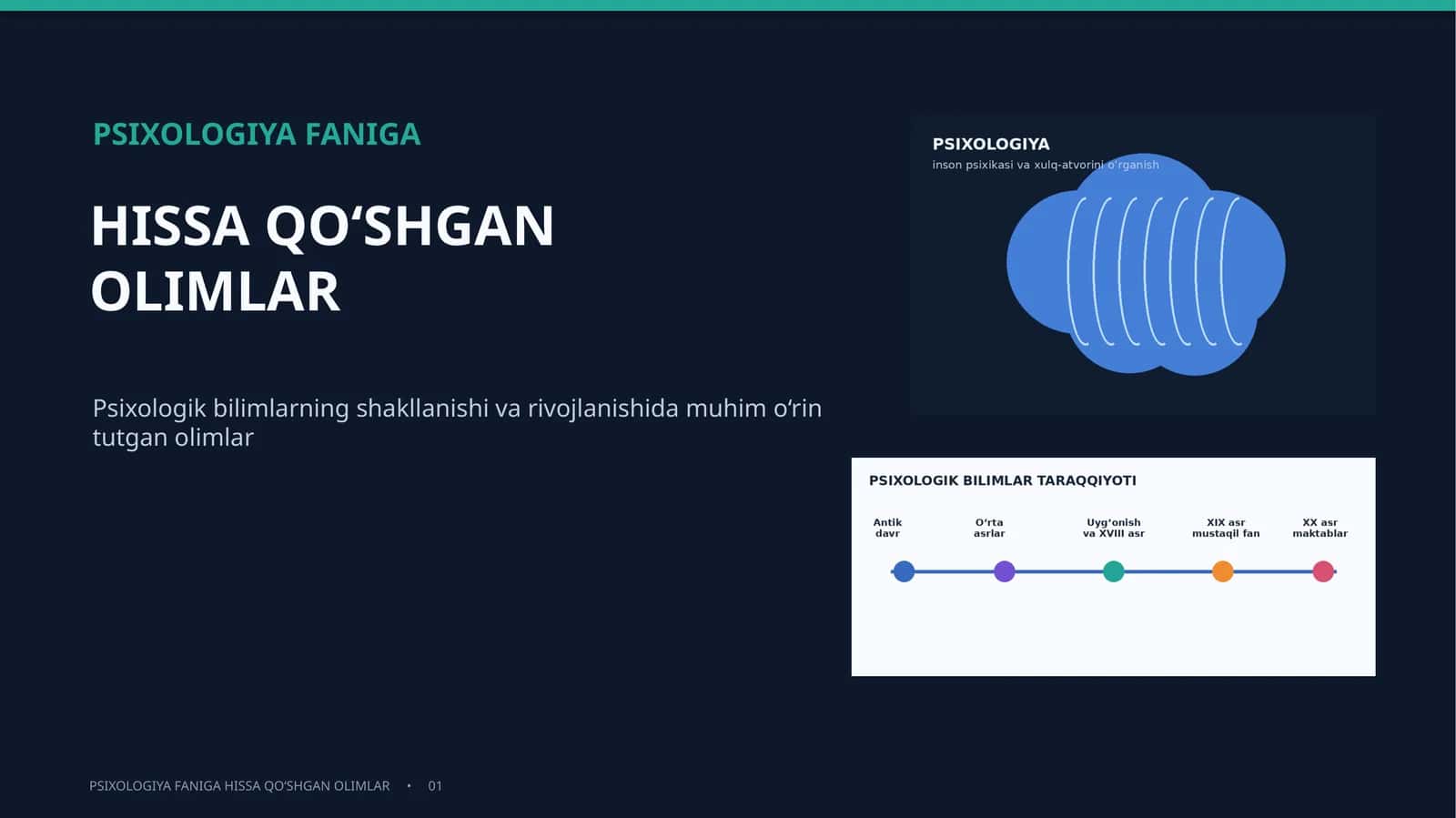This screenshot has height=818, width=1456.
Task: Select the blue Antik davr timeline dot
Action: tap(904, 571)
